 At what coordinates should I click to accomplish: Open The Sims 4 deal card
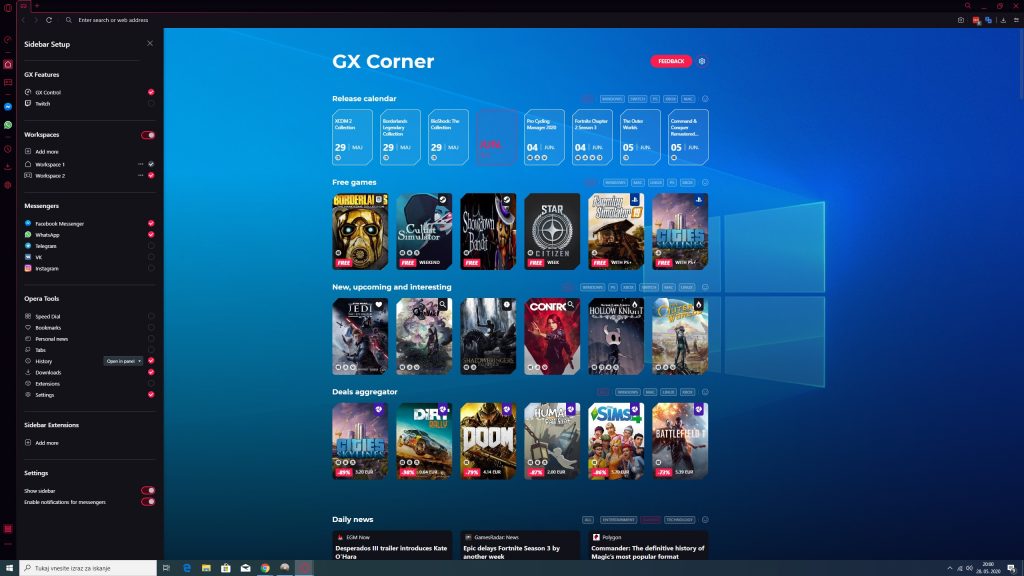pyautogui.click(x=616, y=441)
